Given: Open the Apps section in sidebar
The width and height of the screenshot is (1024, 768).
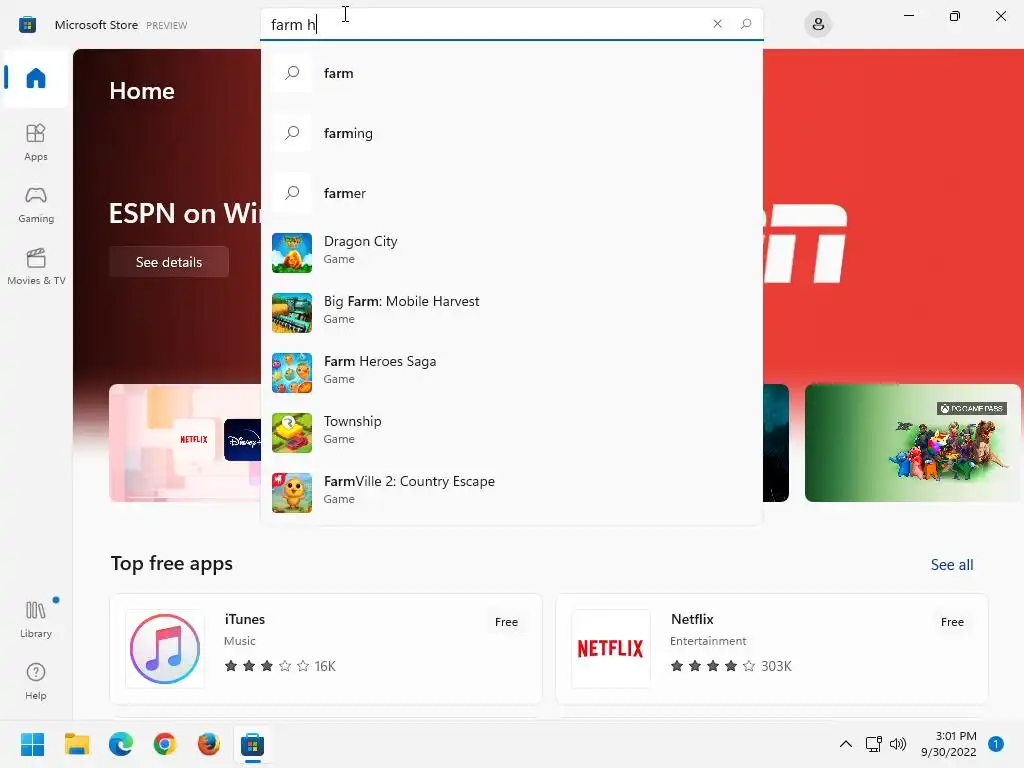Looking at the screenshot, I should (x=36, y=142).
